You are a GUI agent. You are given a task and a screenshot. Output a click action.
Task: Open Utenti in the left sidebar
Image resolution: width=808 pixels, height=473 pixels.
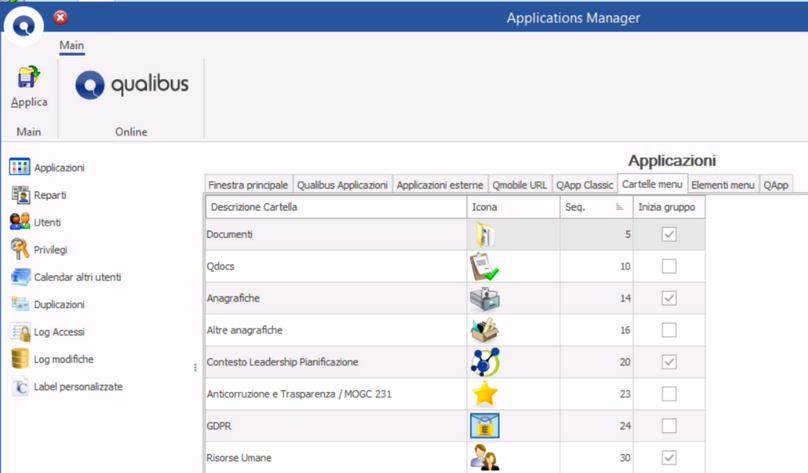click(x=47, y=222)
